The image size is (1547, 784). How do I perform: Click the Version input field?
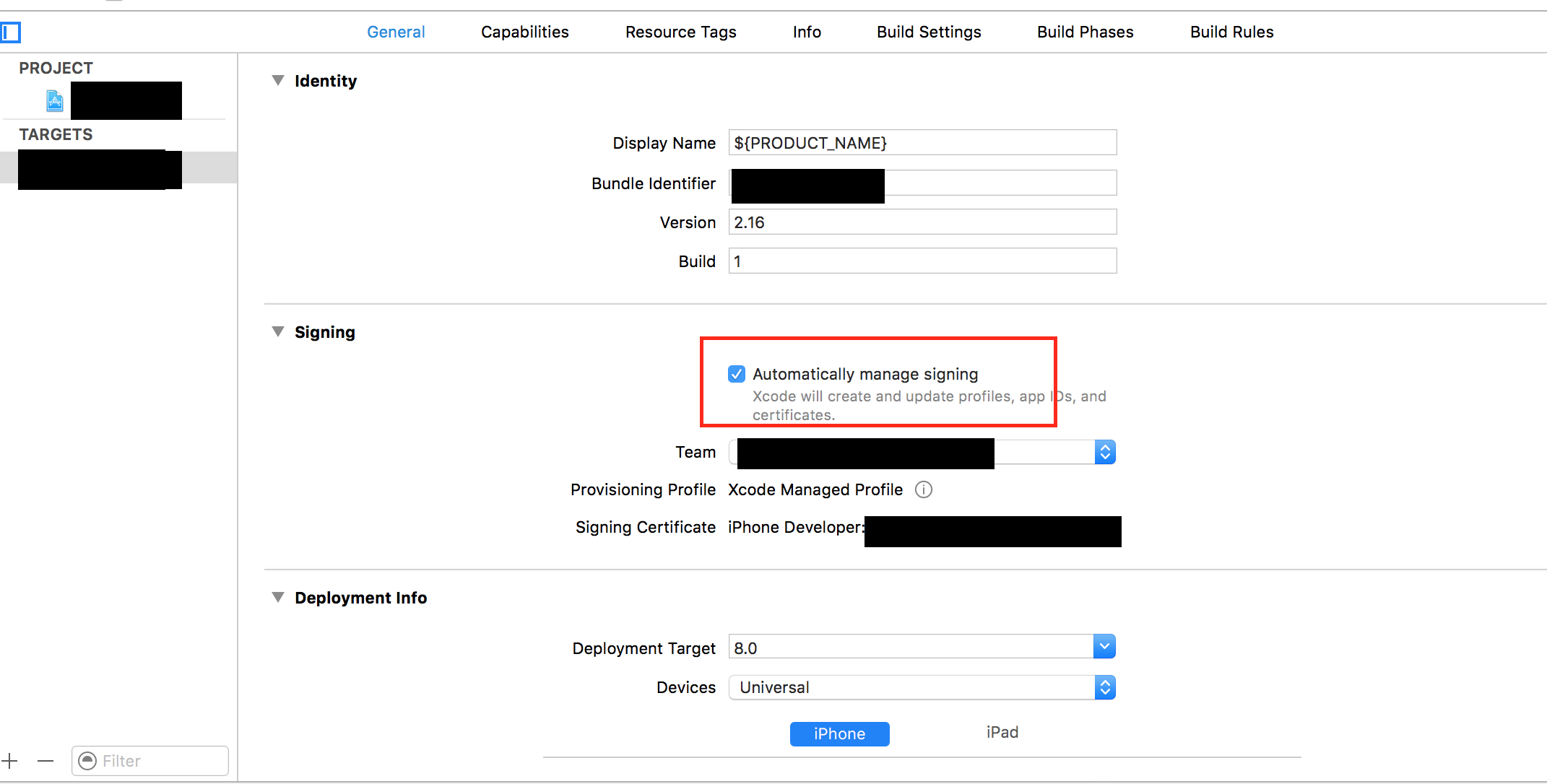922,222
